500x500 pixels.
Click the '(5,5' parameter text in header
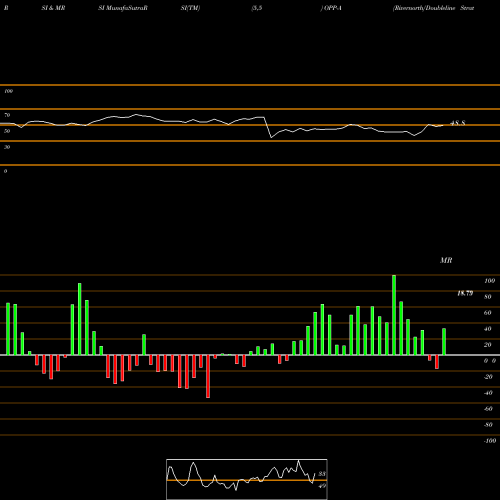[257, 8]
